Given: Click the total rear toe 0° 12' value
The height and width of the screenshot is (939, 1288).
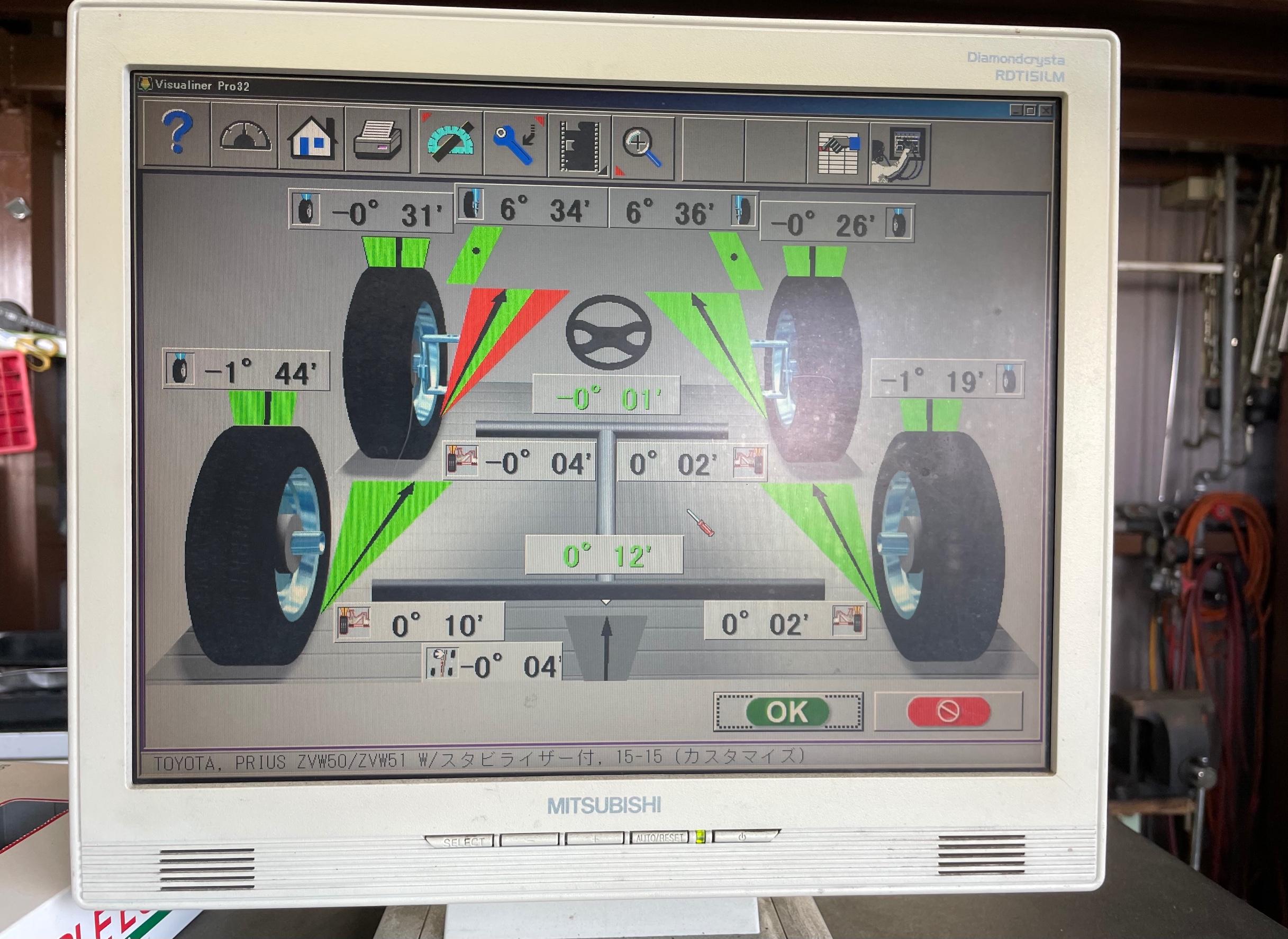Looking at the screenshot, I should [x=604, y=555].
